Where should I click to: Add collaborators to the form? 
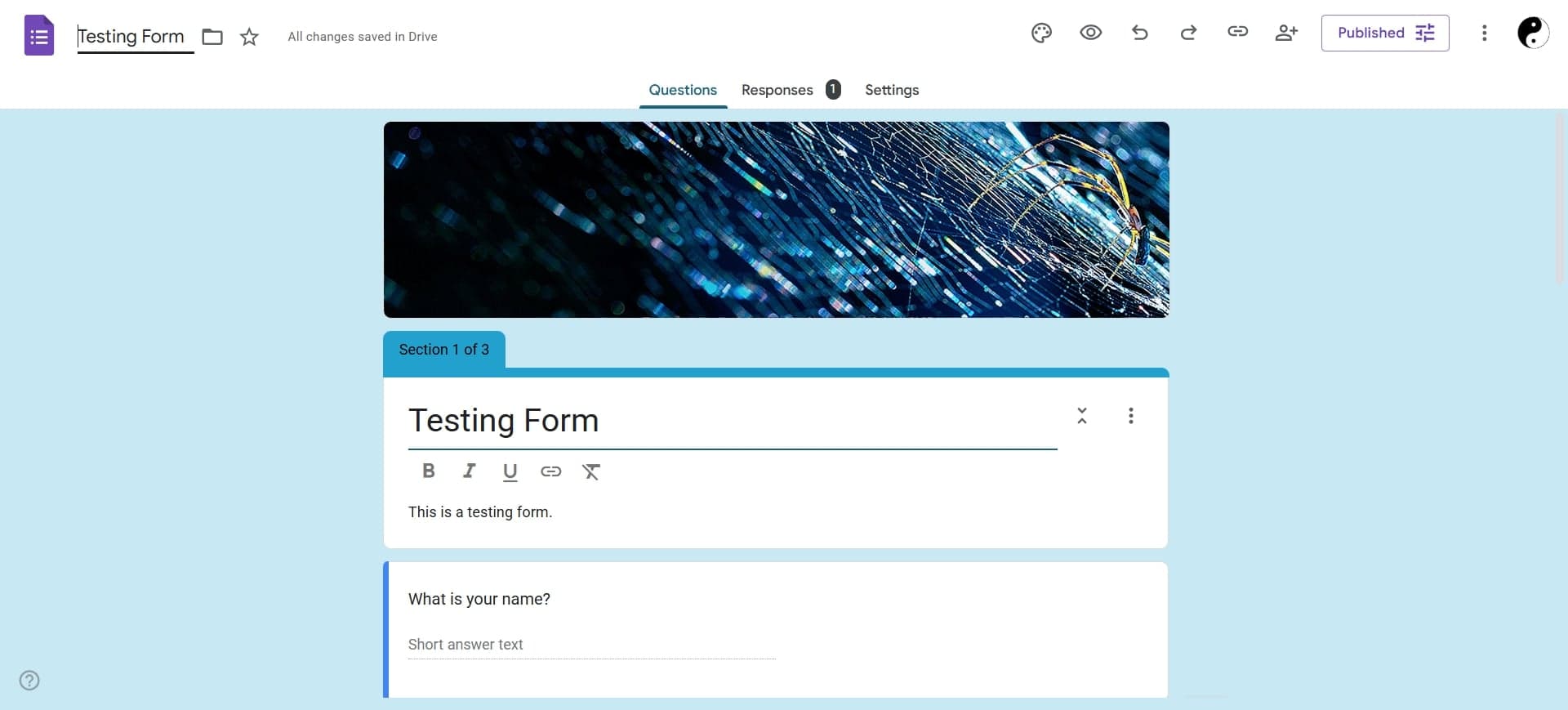[x=1286, y=33]
